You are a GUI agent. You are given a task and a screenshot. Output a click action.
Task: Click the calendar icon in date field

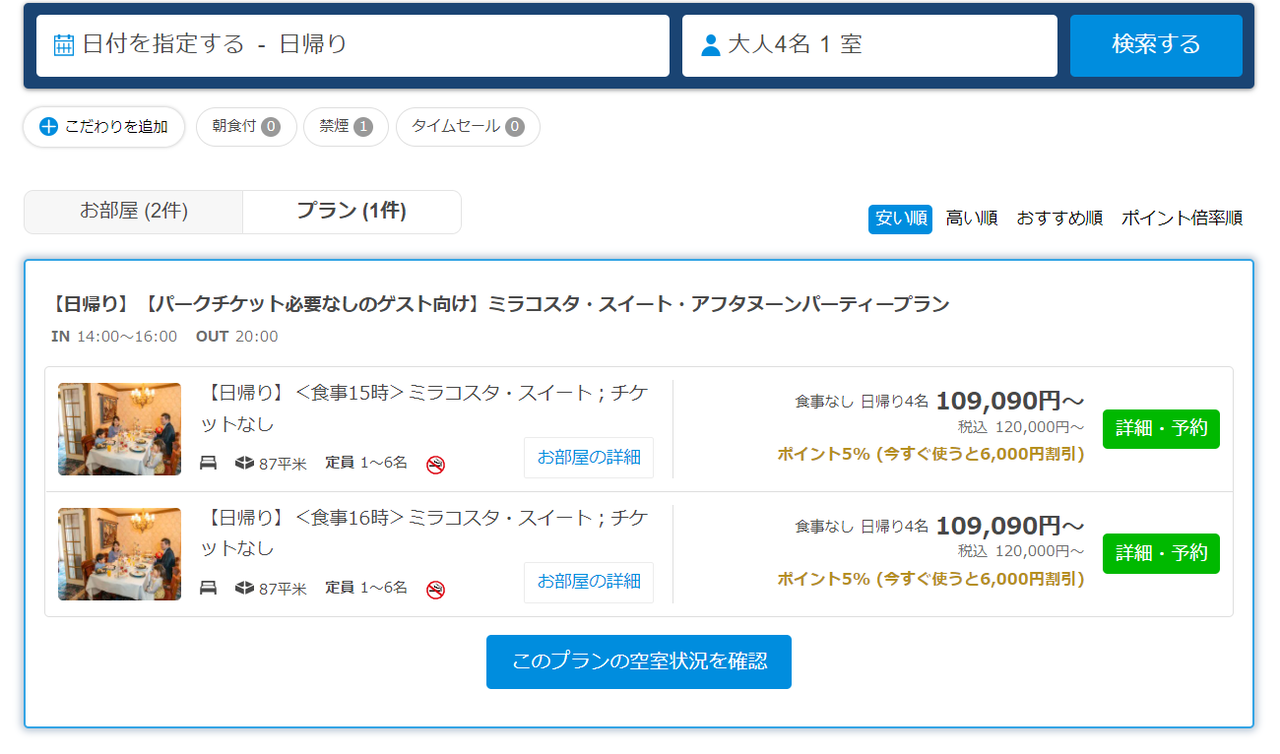[x=64, y=45]
